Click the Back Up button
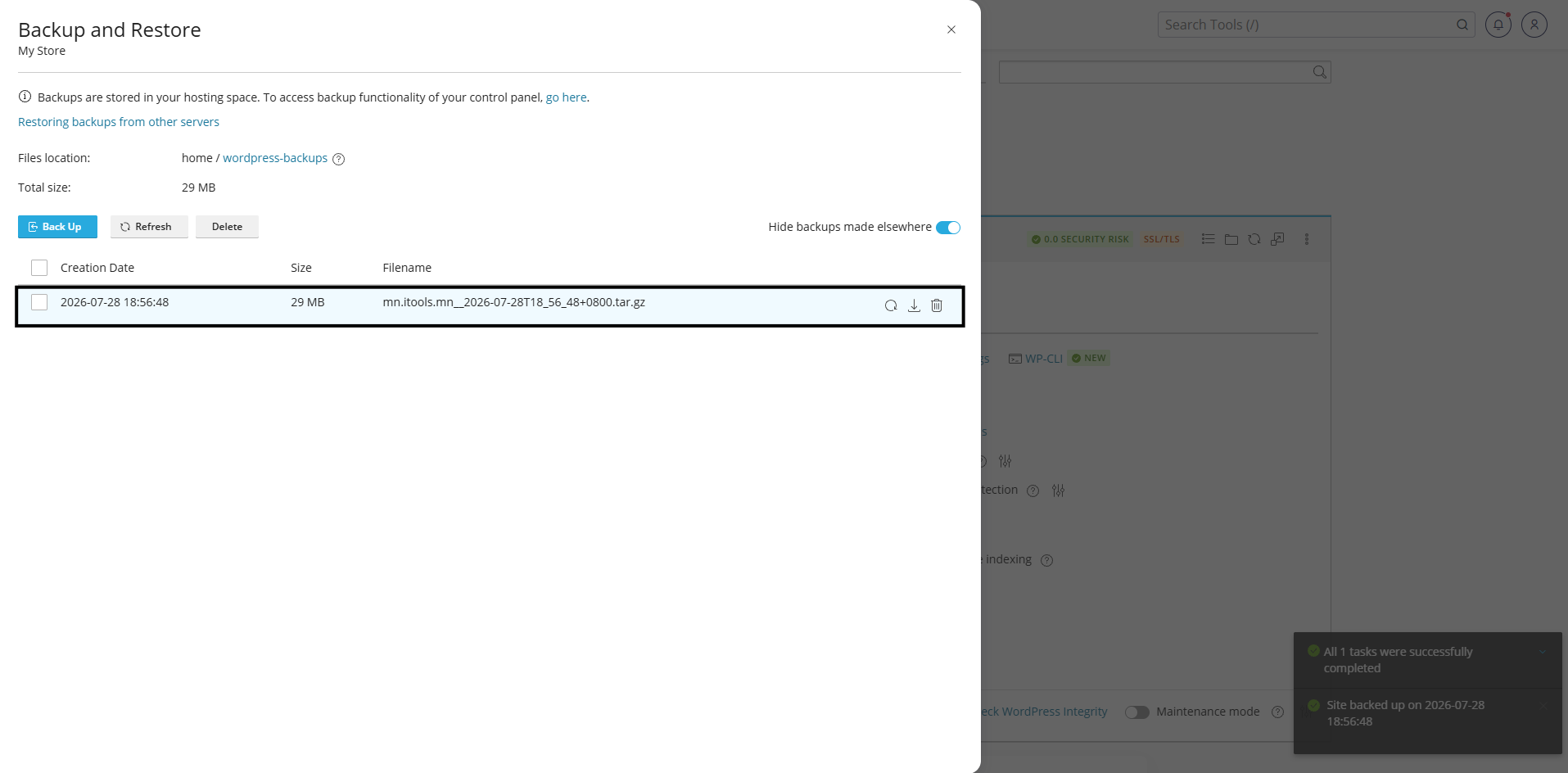The width and height of the screenshot is (1568, 773). 57,227
